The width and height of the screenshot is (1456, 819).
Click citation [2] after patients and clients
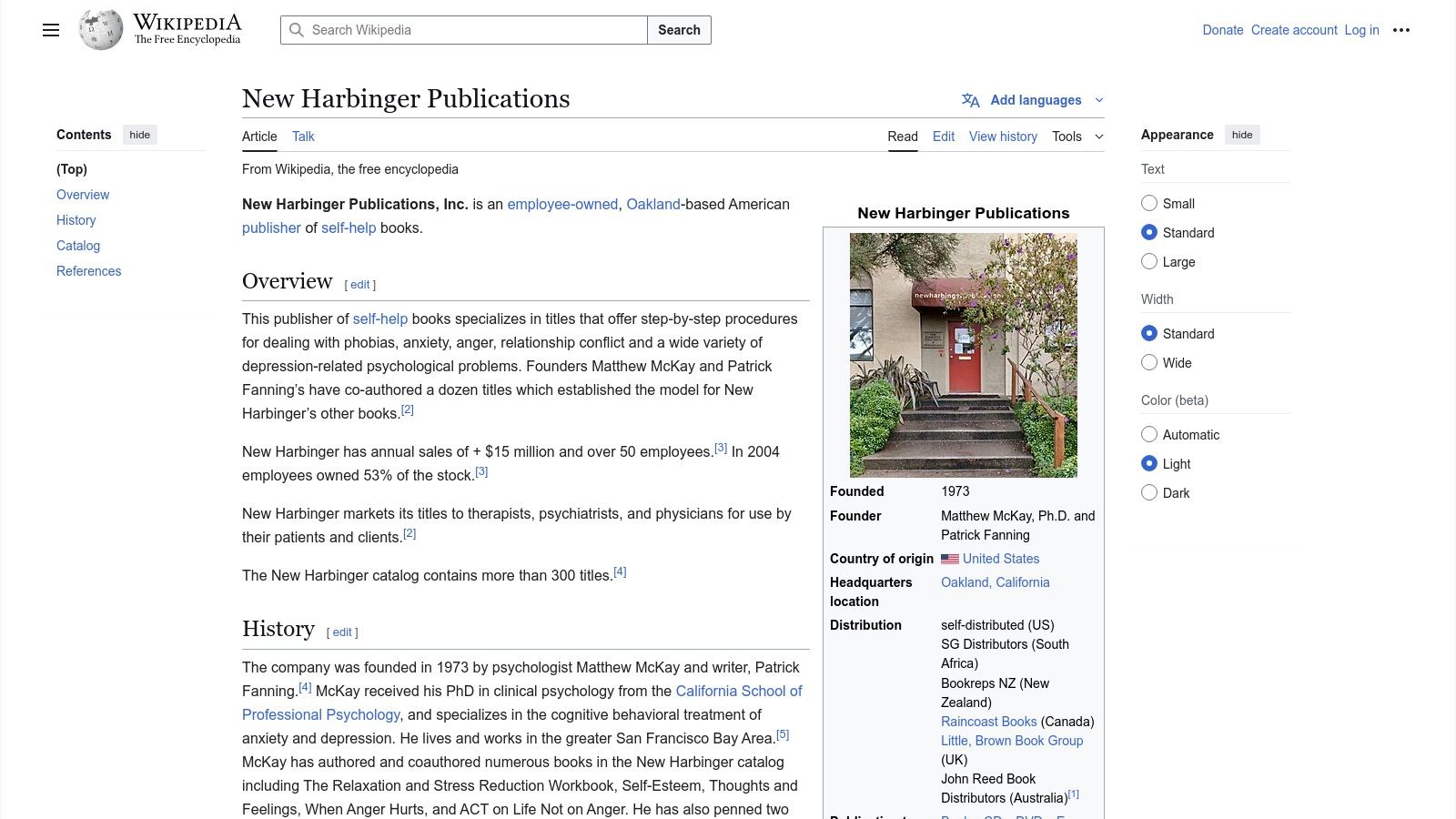409,533
